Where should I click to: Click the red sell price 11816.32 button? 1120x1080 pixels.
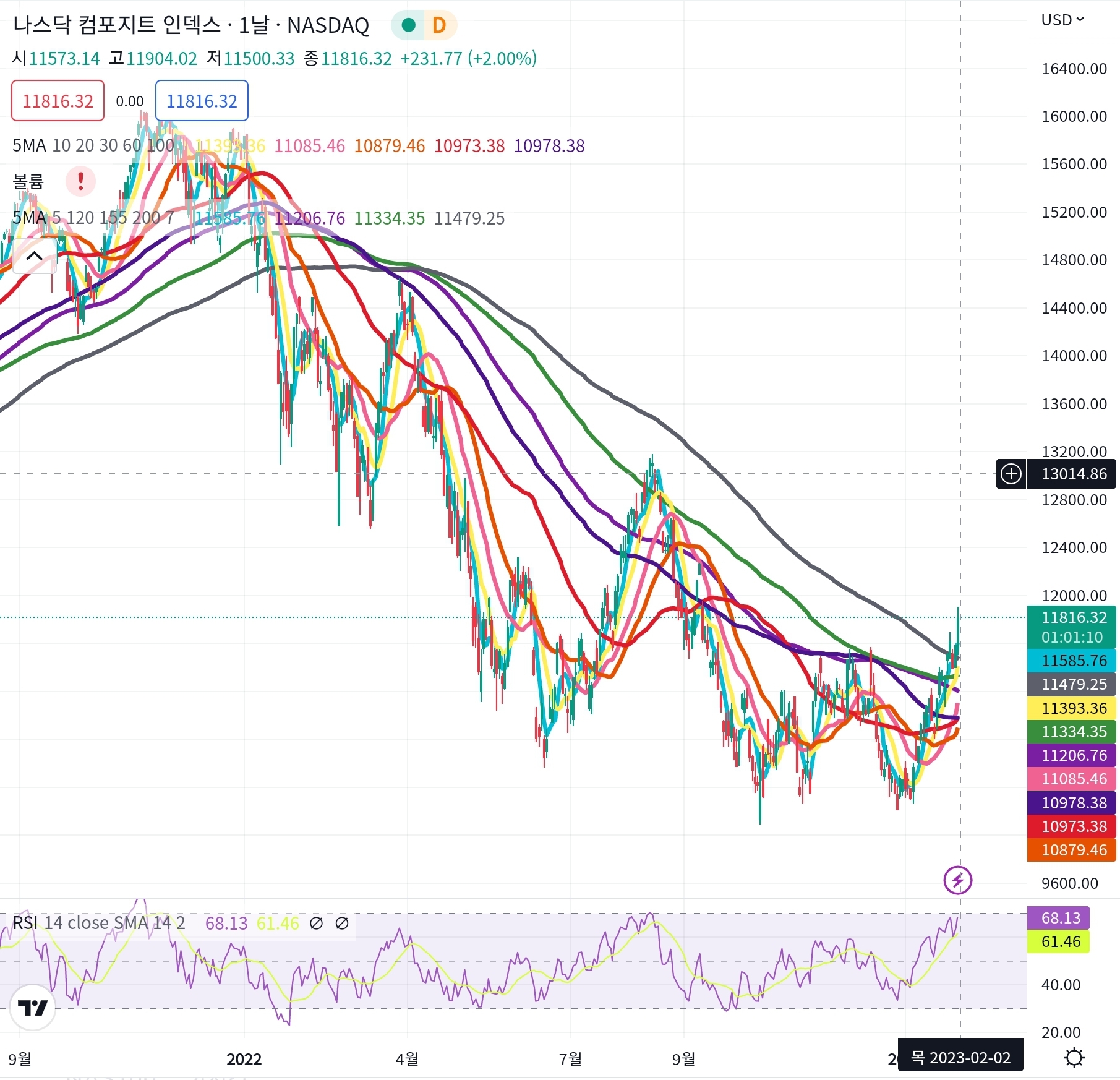point(58,101)
